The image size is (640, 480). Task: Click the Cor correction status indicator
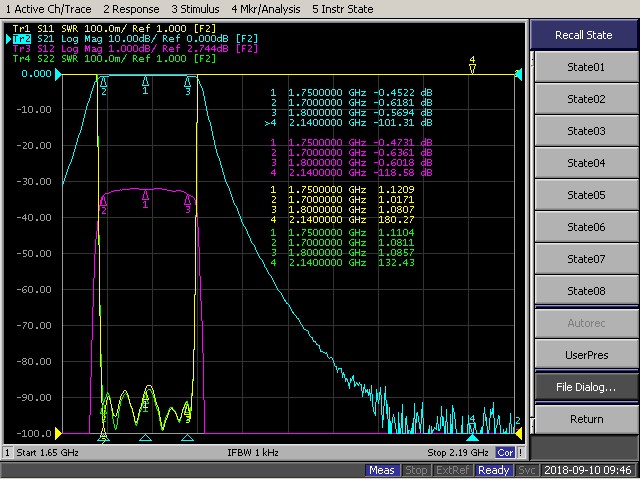pos(505,453)
